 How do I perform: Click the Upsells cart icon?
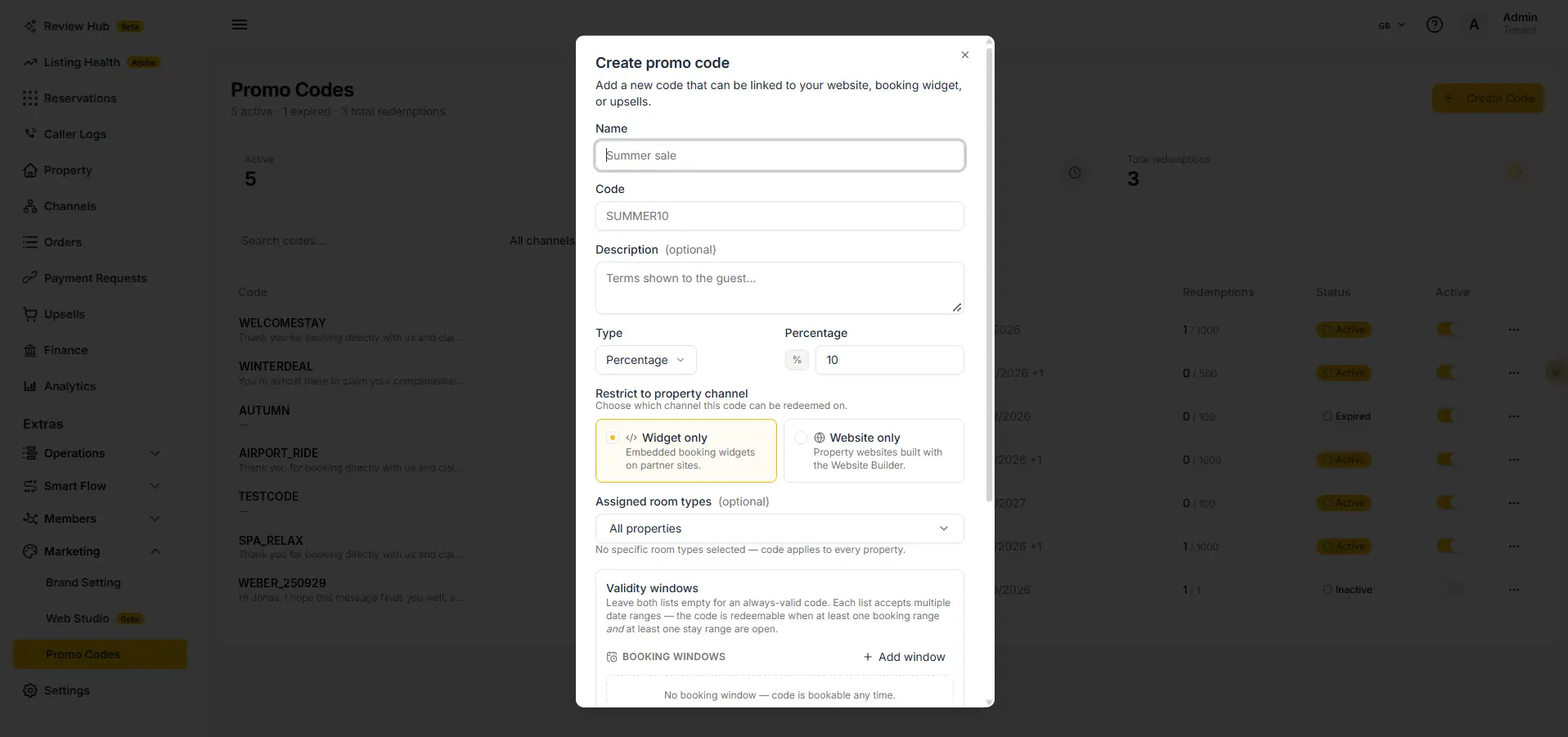(30, 314)
